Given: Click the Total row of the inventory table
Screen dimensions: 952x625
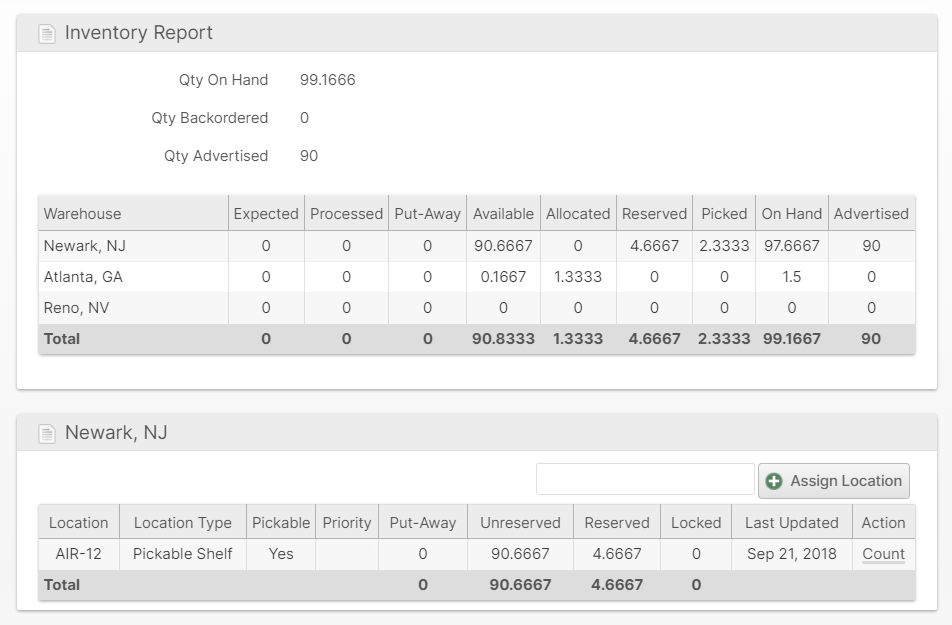Looking at the screenshot, I should 62,338.
